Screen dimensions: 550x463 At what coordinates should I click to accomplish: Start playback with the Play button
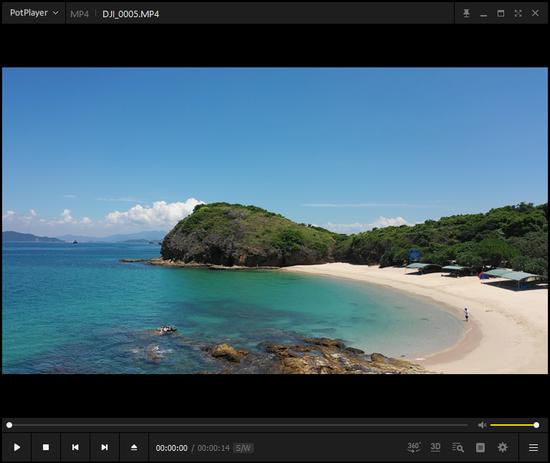[x=17, y=447]
